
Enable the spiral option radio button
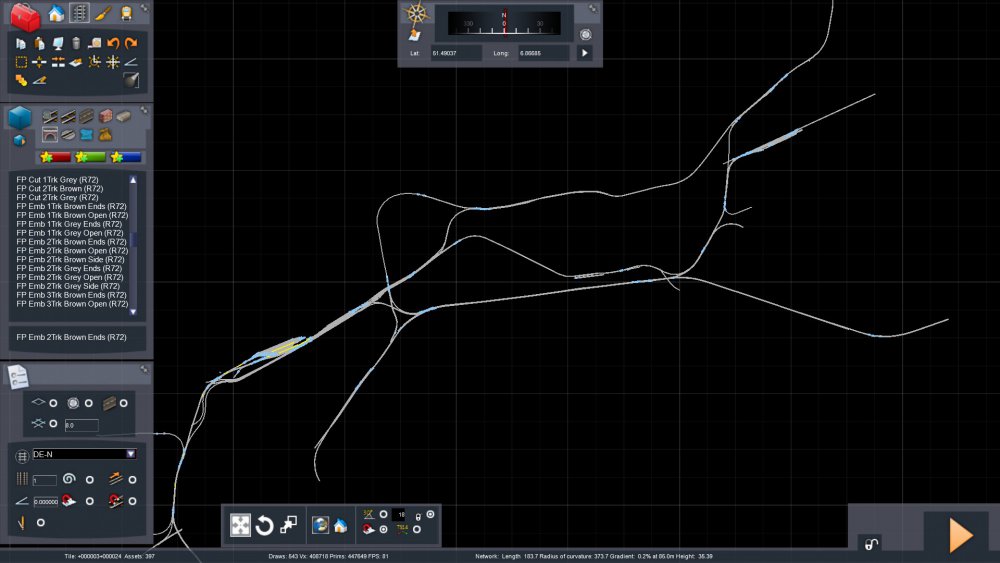[89, 480]
